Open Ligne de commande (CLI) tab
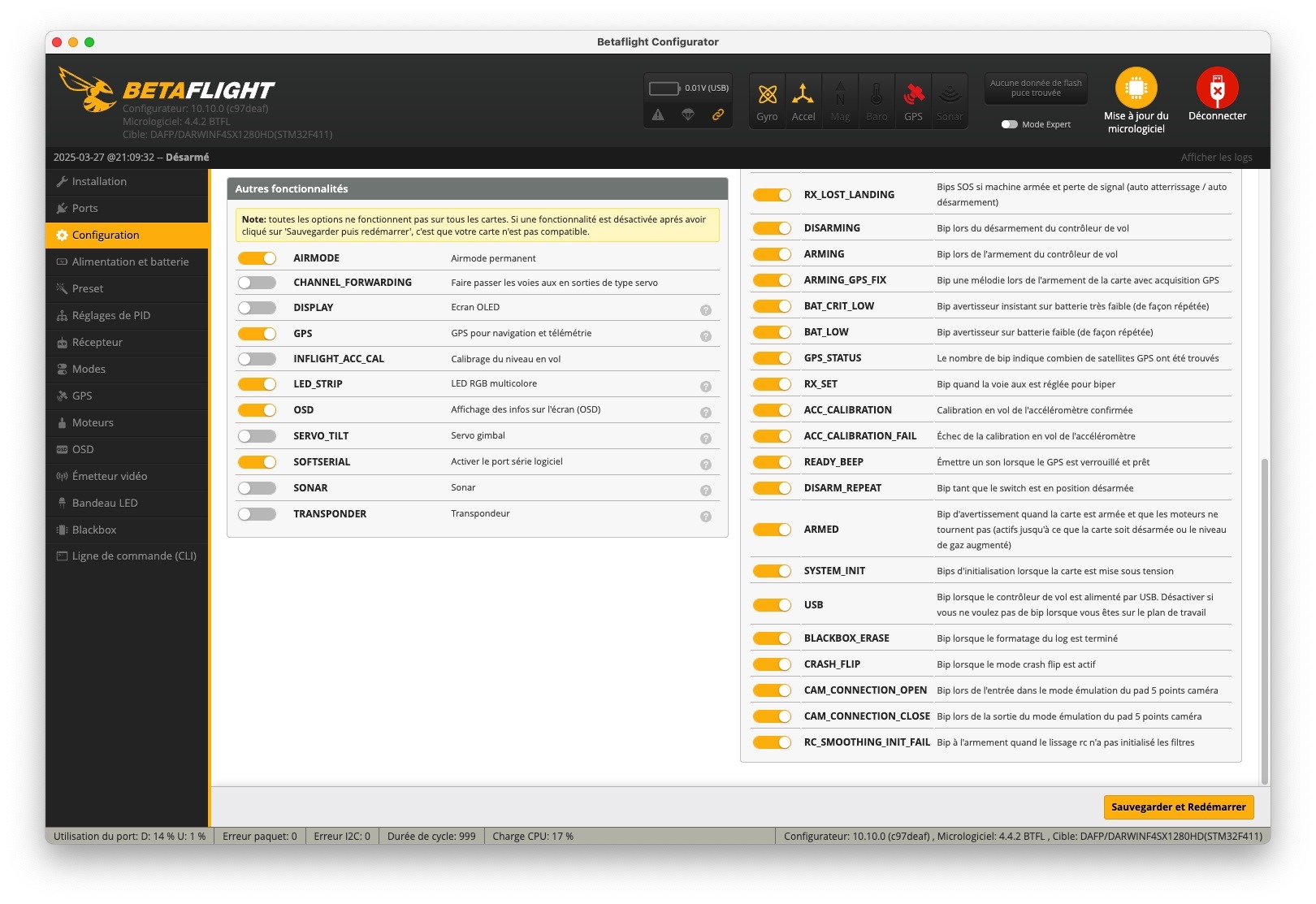The height and width of the screenshot is (904, 1316). 128,556
